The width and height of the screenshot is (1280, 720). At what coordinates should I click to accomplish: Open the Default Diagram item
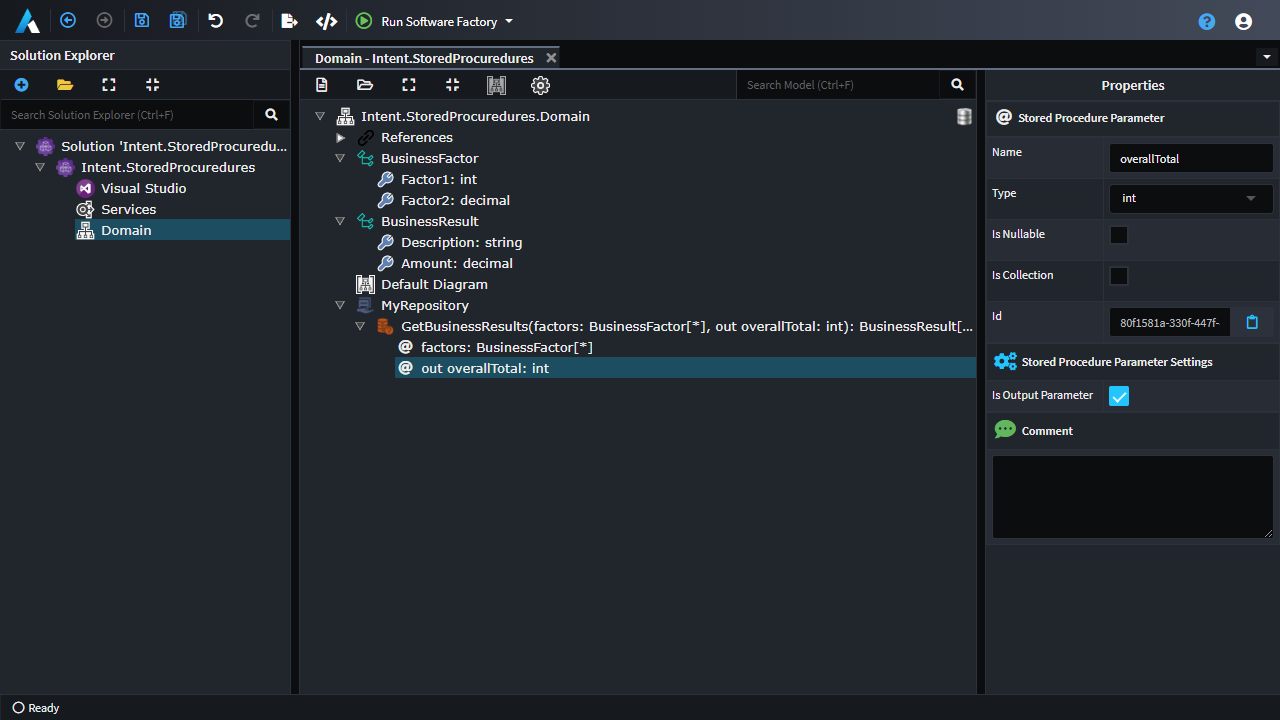coord(434,284)
